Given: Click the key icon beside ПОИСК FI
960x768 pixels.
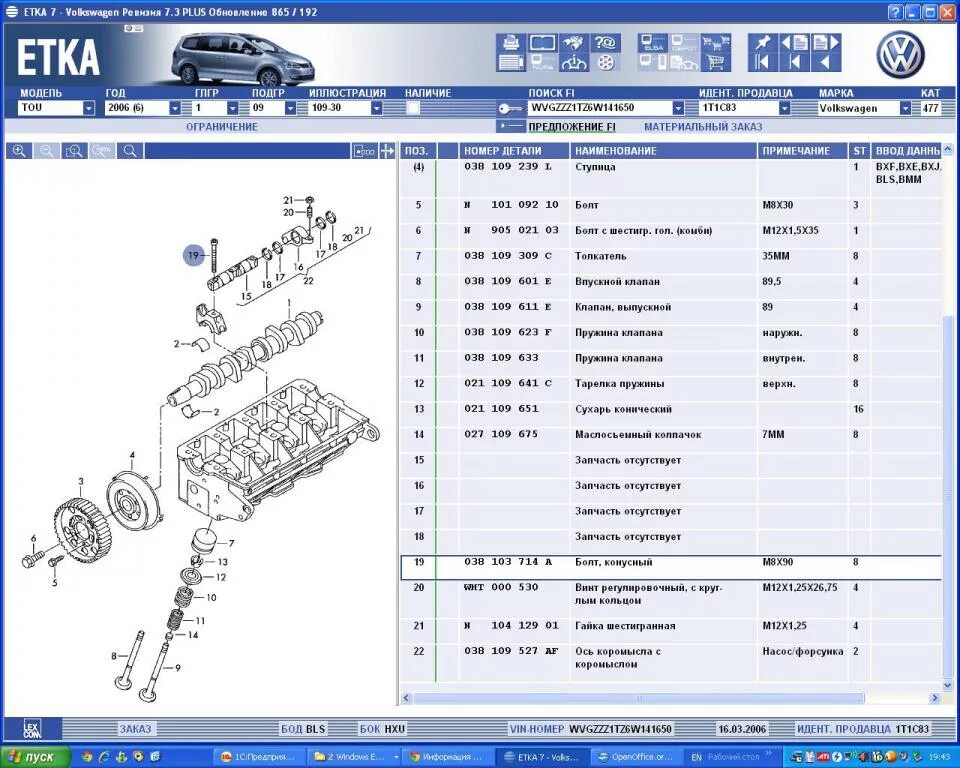Looking at the screenshot, I should [x=510, y=108].
